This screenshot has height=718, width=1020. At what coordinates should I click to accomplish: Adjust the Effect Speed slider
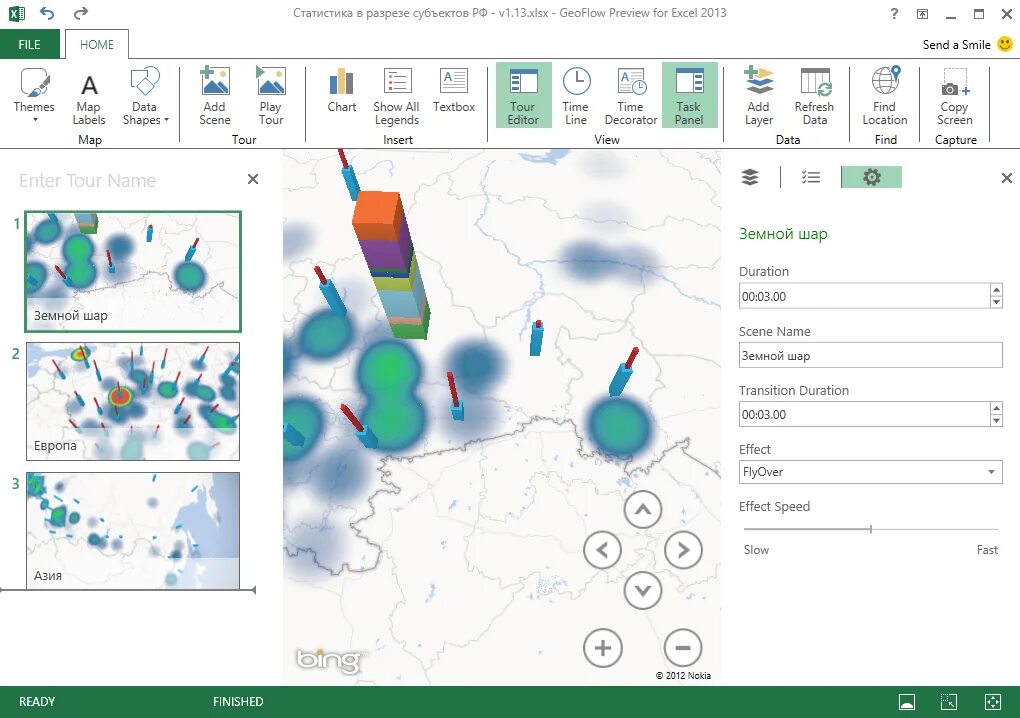(870, 529)
